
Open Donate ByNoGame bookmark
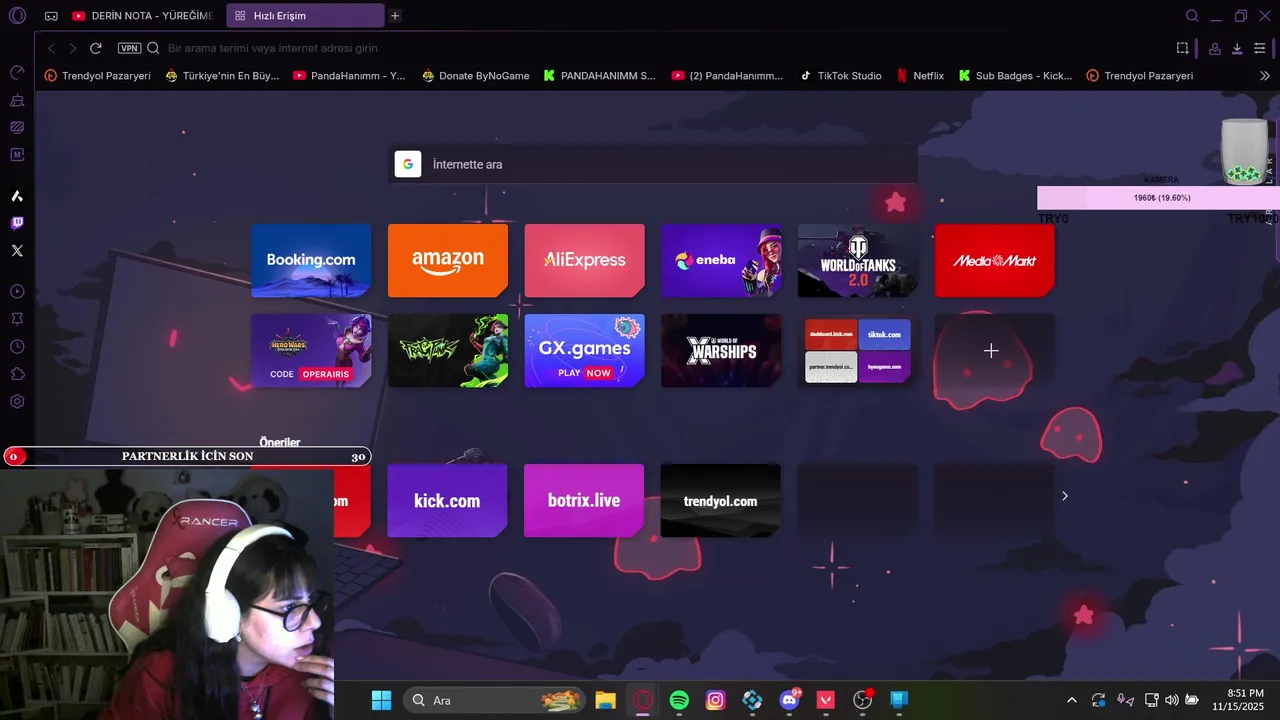click(476, 75)
